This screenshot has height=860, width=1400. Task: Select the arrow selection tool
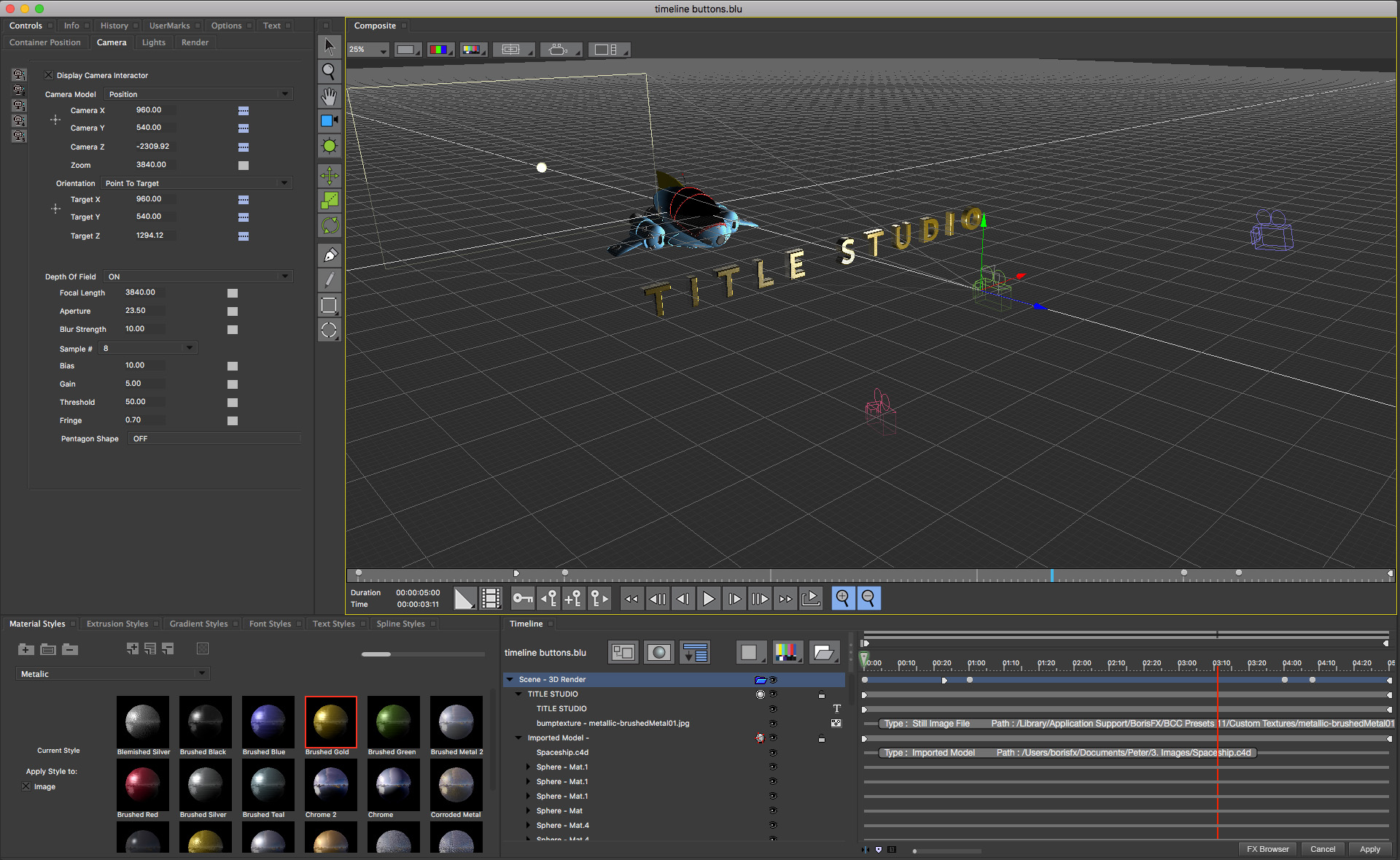tap(330, 47)
